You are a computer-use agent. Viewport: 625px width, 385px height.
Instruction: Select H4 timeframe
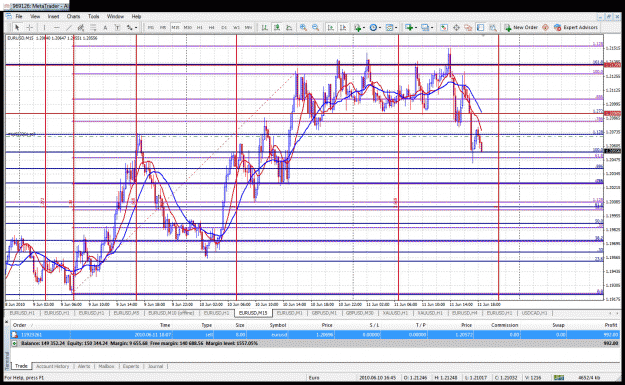pos(212,28)
